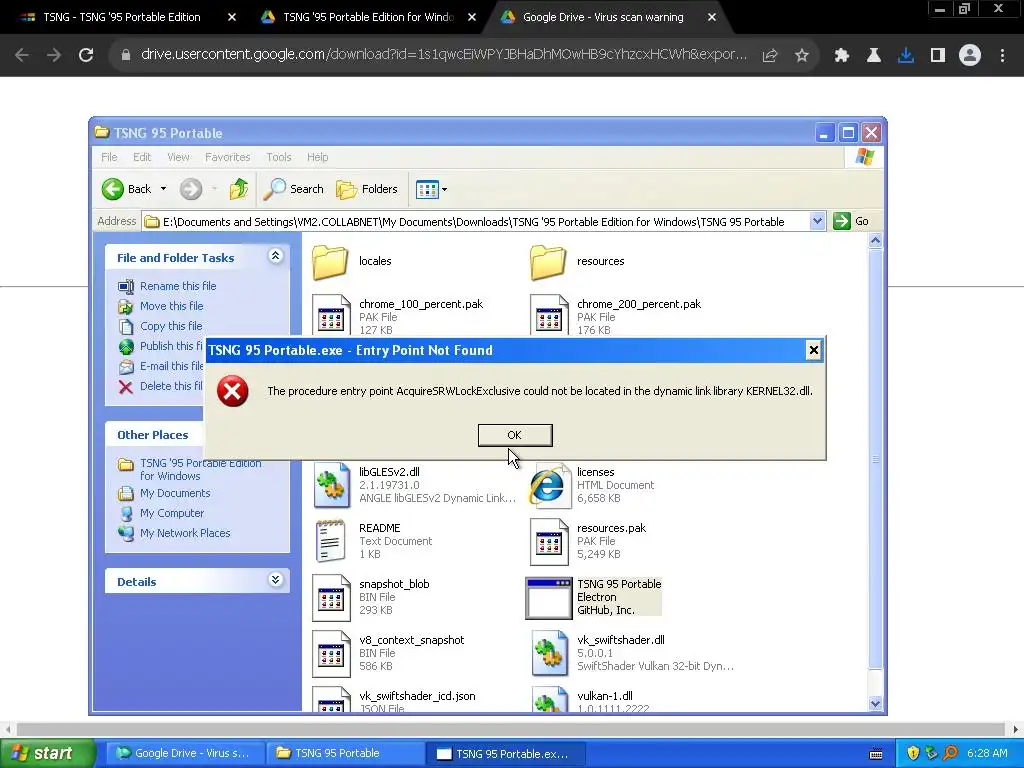
Task: Select v8_context_snapshot file icon
Action: 331,654
